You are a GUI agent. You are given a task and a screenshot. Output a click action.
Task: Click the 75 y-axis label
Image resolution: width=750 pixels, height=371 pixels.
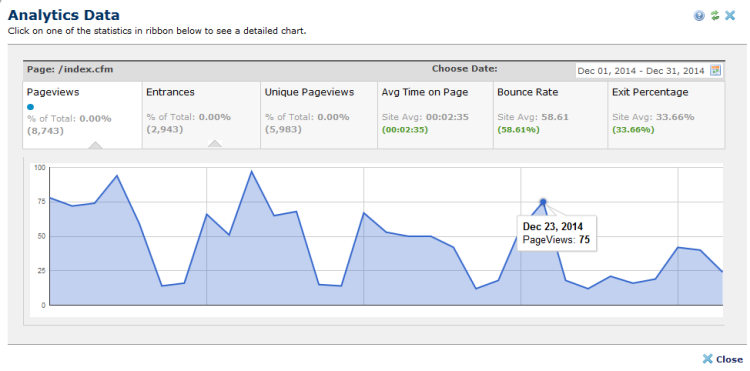tap(41, 202)
